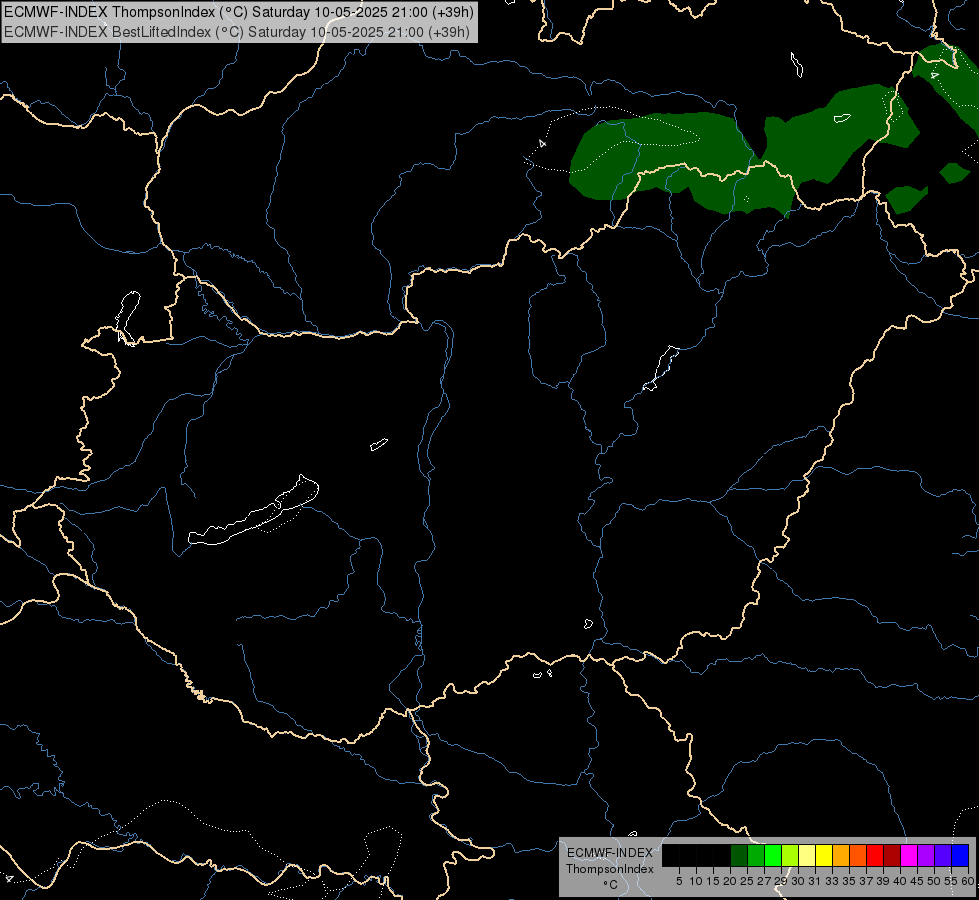Pick the lime 29-30 legend swatch
The height and width of the screenshot is (900, 979).
(790, 855)
